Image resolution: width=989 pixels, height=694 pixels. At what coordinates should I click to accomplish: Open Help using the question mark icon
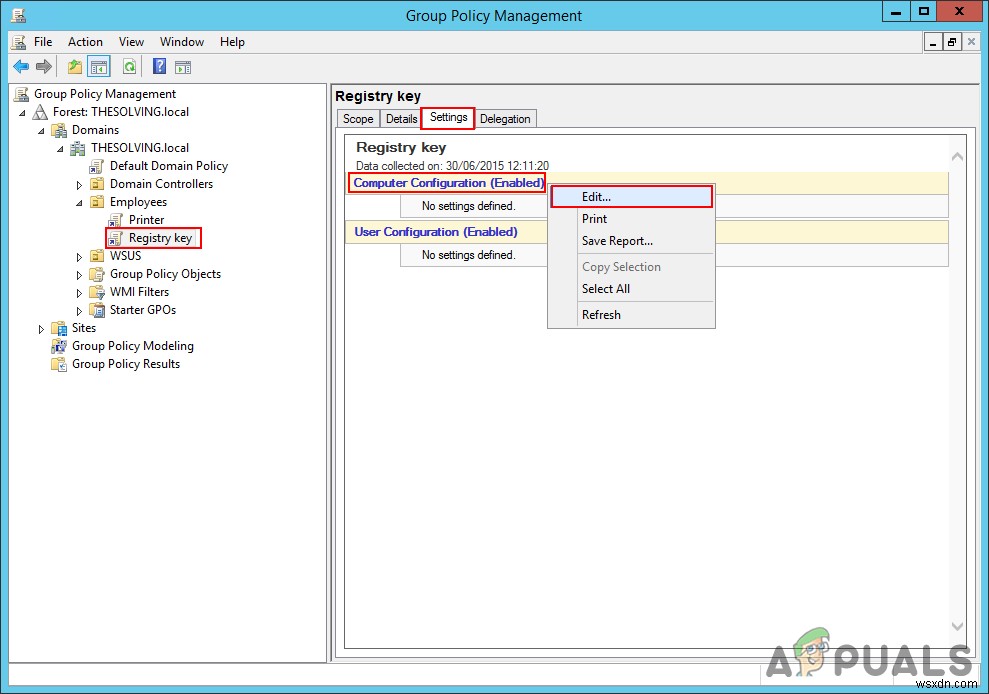click(159, 67)
